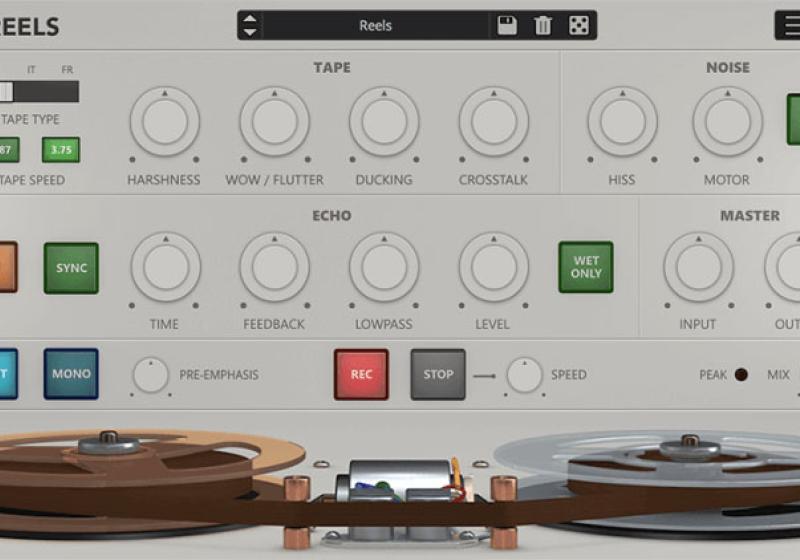Click the Crosstalk knob
Screen dimensions: 800x560
click(x=493, y=121)
